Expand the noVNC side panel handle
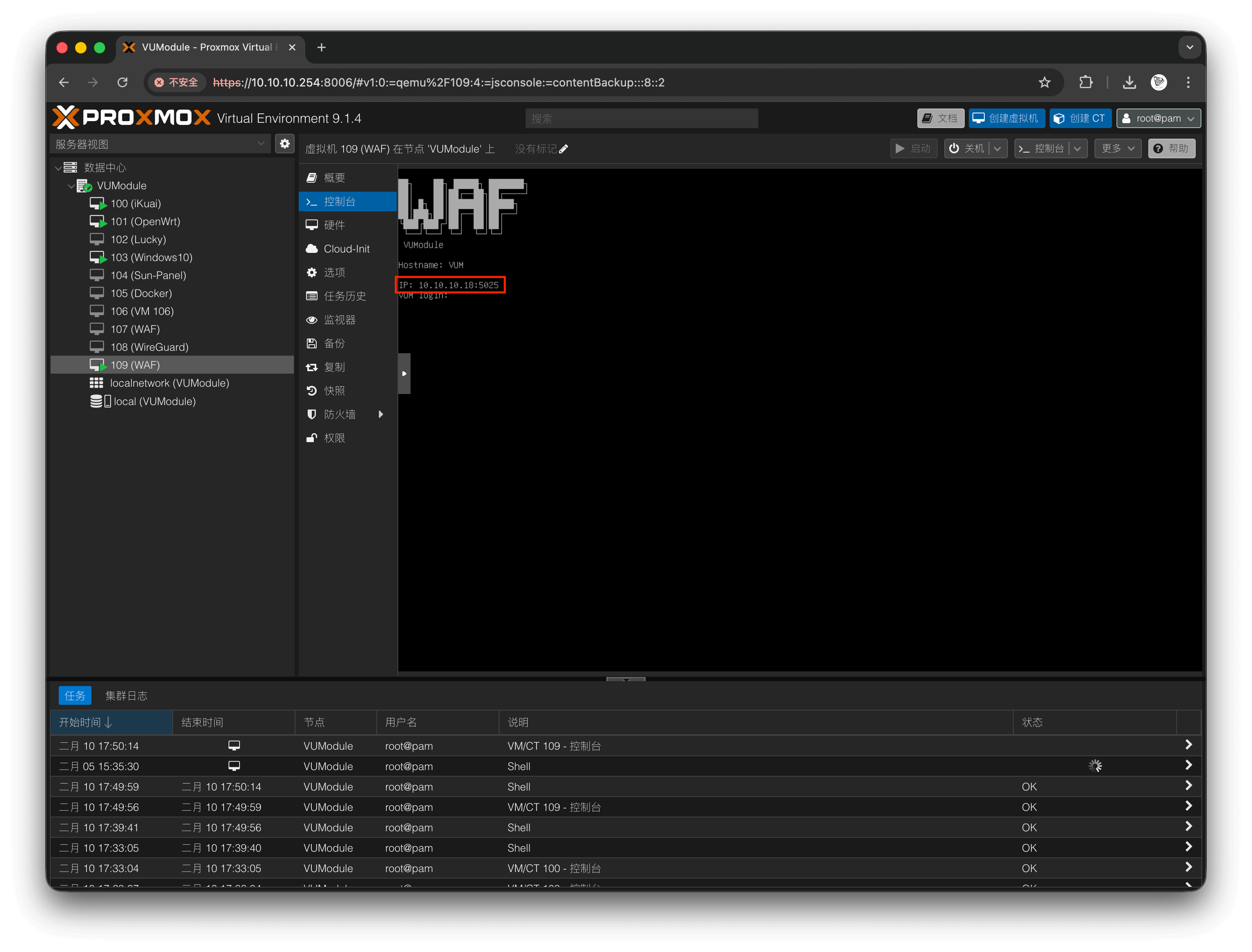 (404, 374)
